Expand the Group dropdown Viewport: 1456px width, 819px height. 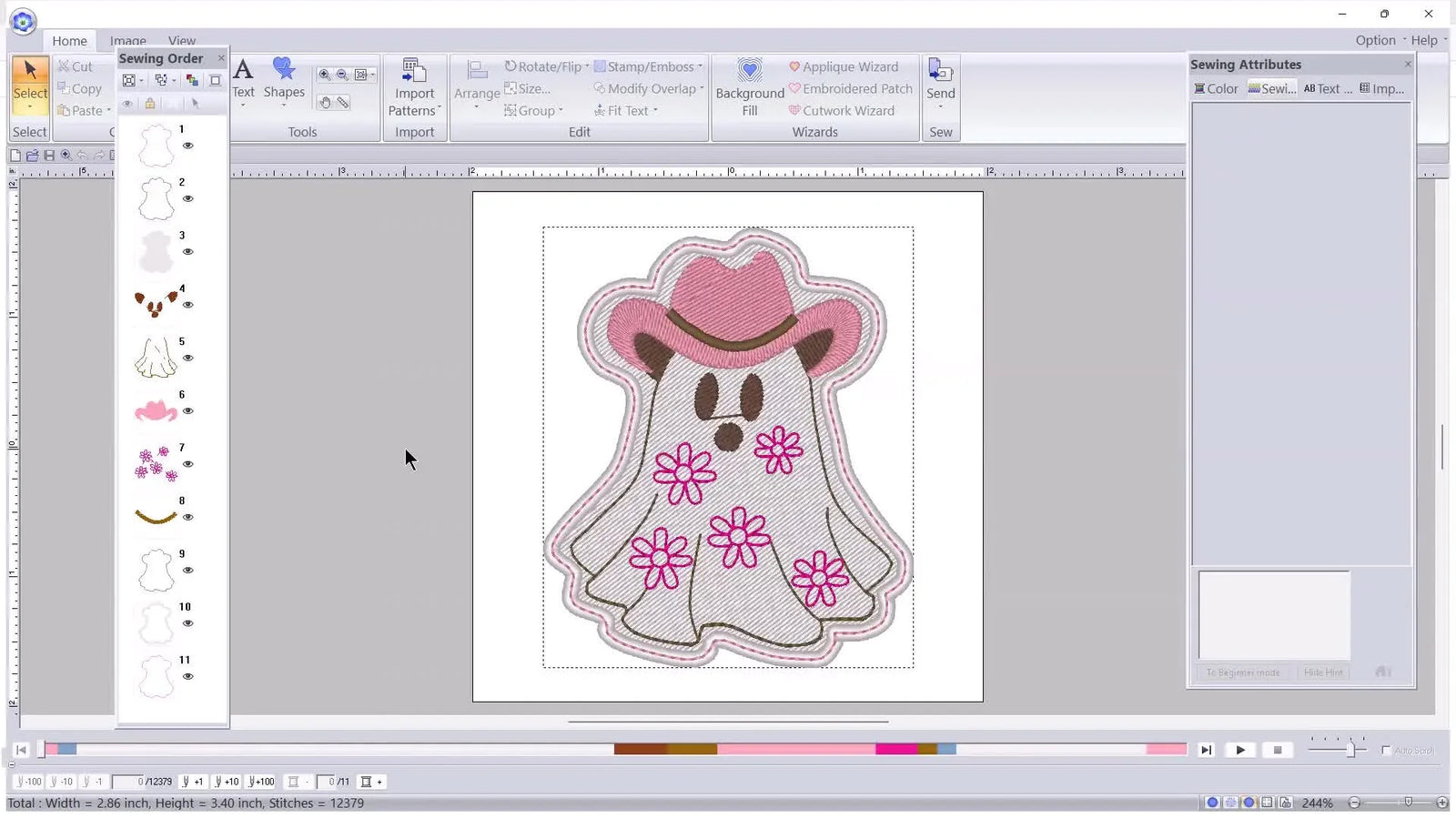pyautogui.click(x=534, y=110)
